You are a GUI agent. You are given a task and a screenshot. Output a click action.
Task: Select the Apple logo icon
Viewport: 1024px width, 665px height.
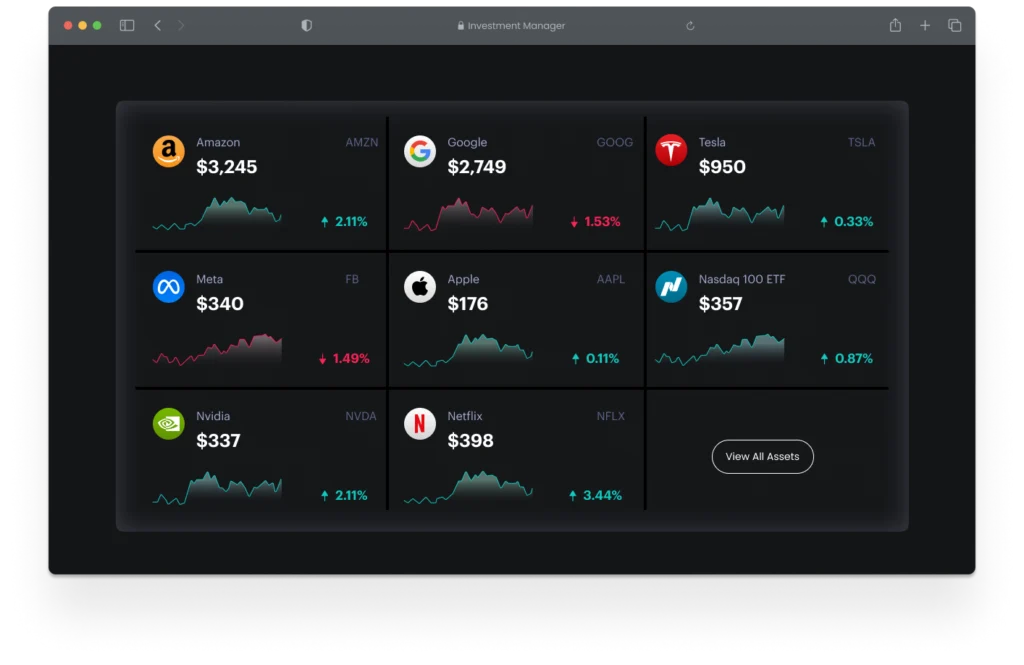(420, 287)
